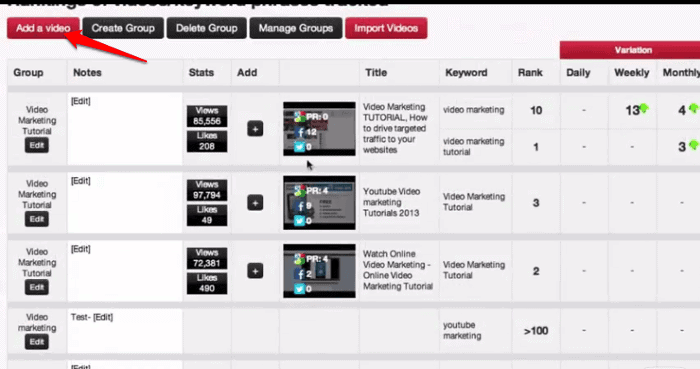The width and height of the screenshot is (700, 369).
Task: Click the Title column header
Action: pos(376,73)
